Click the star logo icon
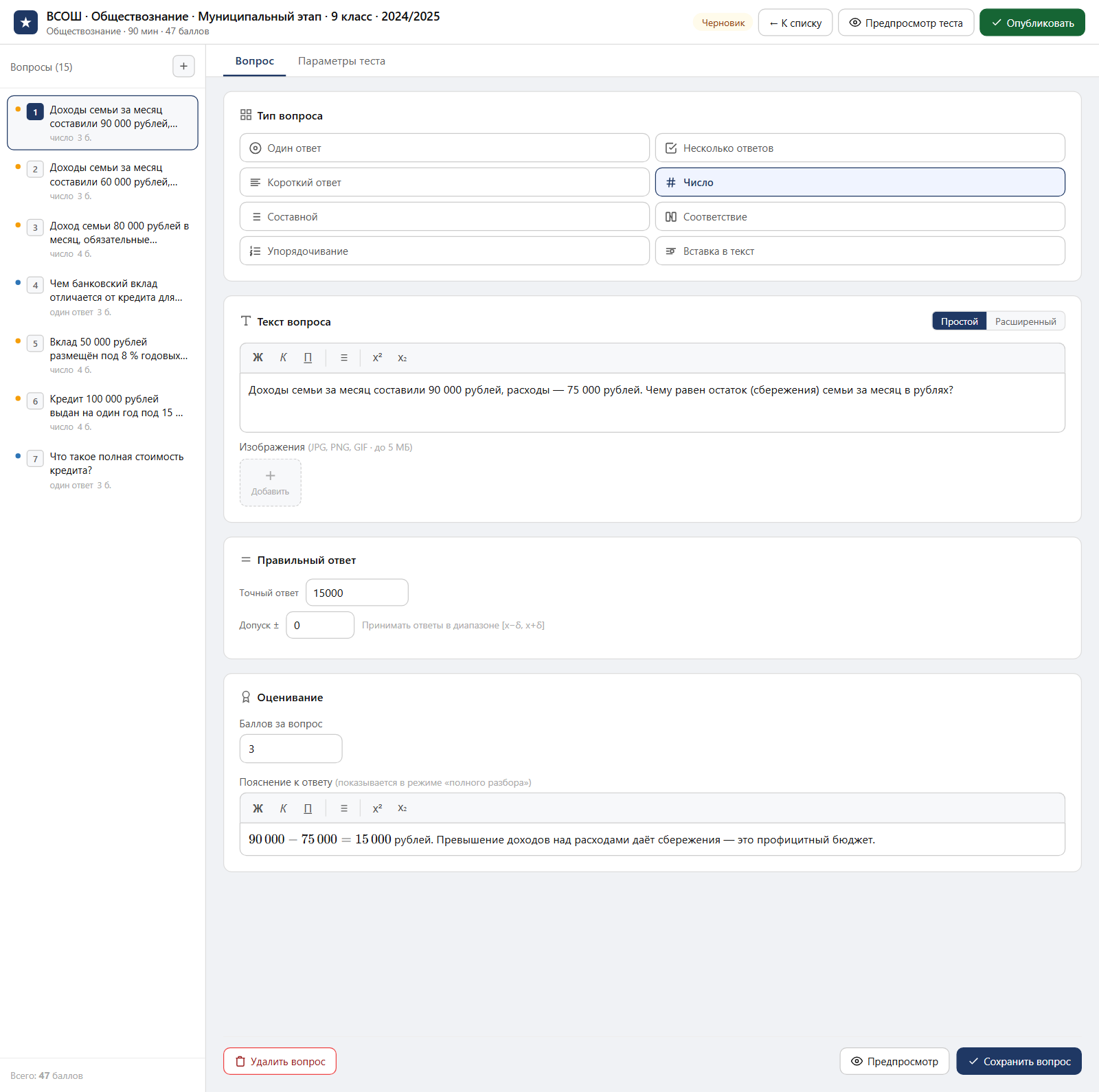Image resolution: width=1099 pixels, height=1092 pixels. [25, 23]
